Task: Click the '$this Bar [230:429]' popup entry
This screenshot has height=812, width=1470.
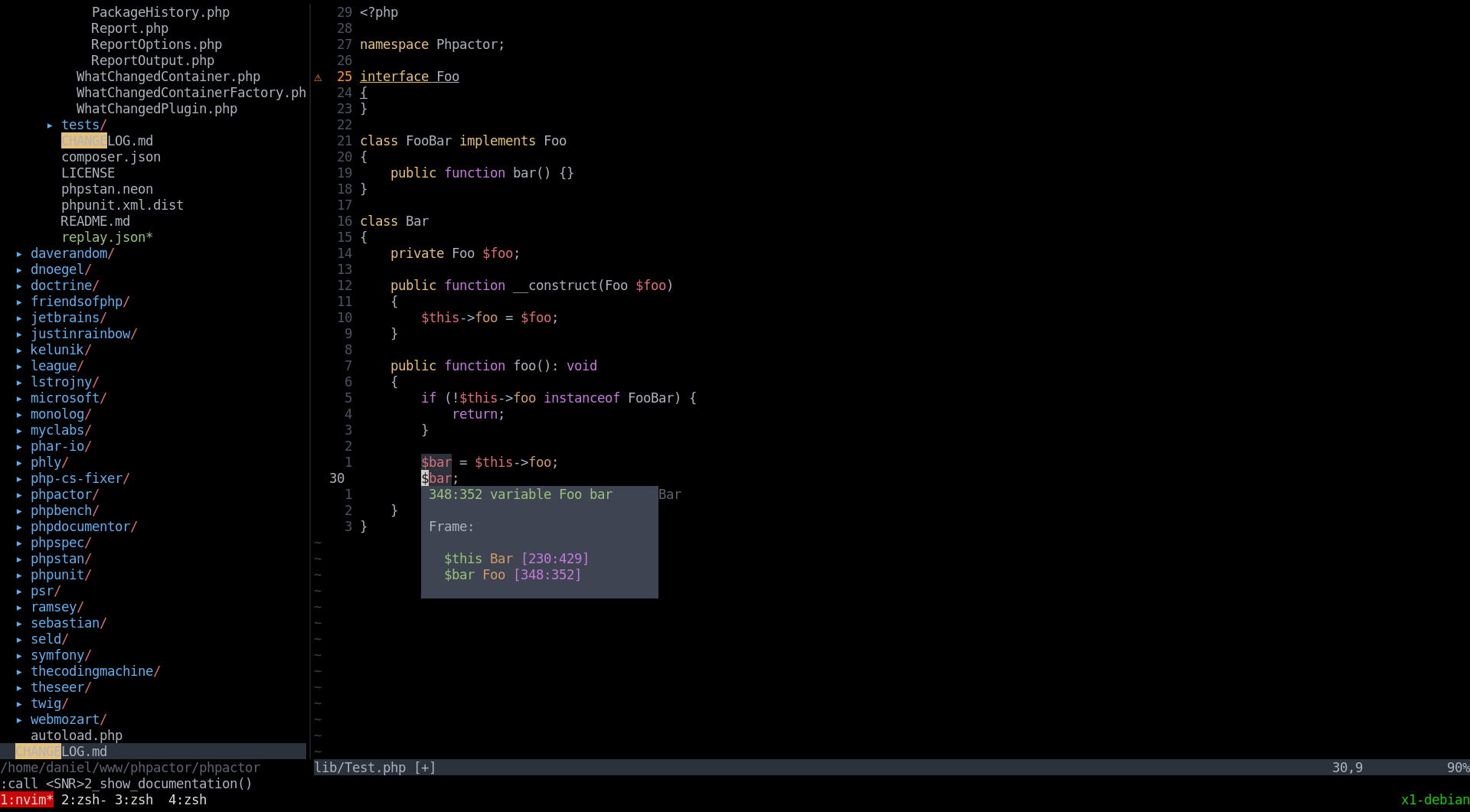Action: coord(517,559)
